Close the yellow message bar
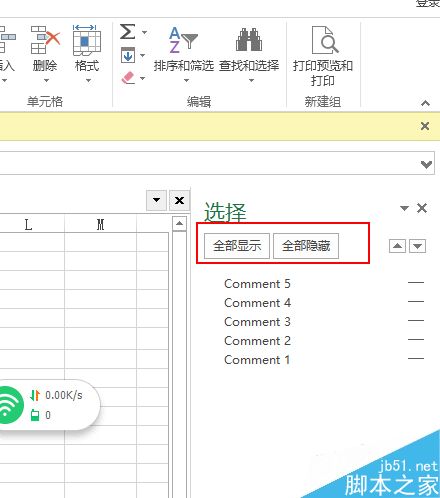The height and width of the screenshot is (498, 440). [425, 126]
